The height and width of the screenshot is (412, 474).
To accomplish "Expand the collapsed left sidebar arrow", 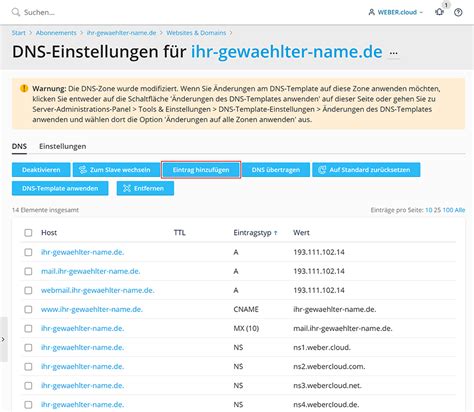I will click(x=3, y=339).
